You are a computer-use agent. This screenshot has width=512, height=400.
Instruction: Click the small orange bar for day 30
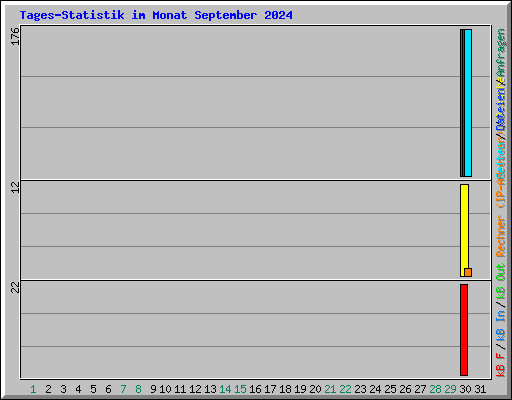(x=468, y=272)
